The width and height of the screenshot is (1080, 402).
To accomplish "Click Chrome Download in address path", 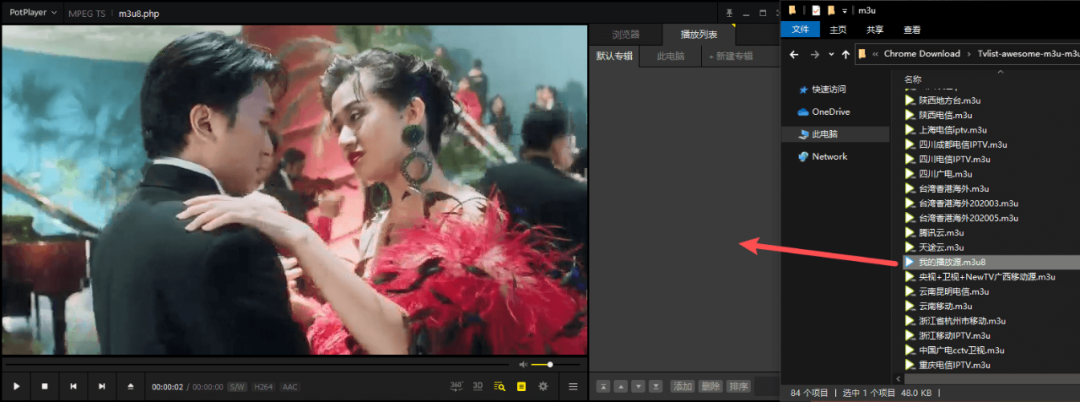I will click(x=922, y=54).
